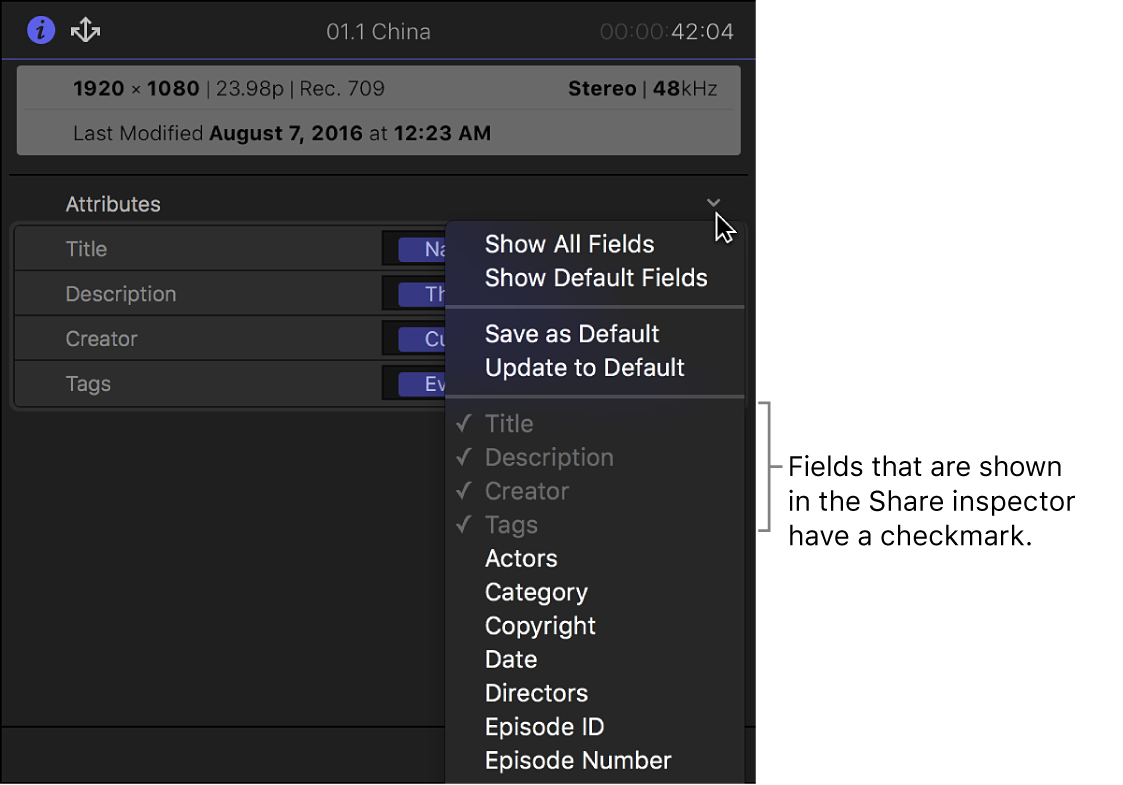Enable the Date field
The height and width of the screenshot is (785, 1123).
(511, 659)
